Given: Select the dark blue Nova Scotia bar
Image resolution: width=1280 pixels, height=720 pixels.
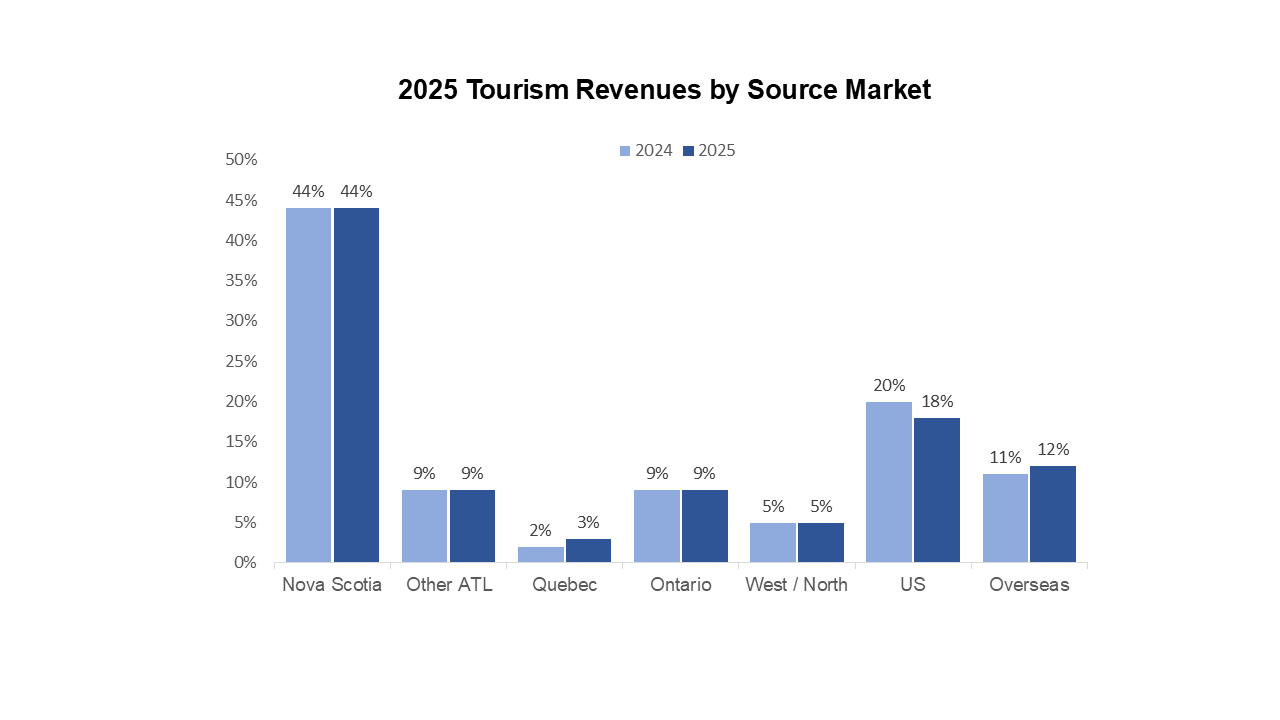Looking at the screenshot, I should point(357,380).
